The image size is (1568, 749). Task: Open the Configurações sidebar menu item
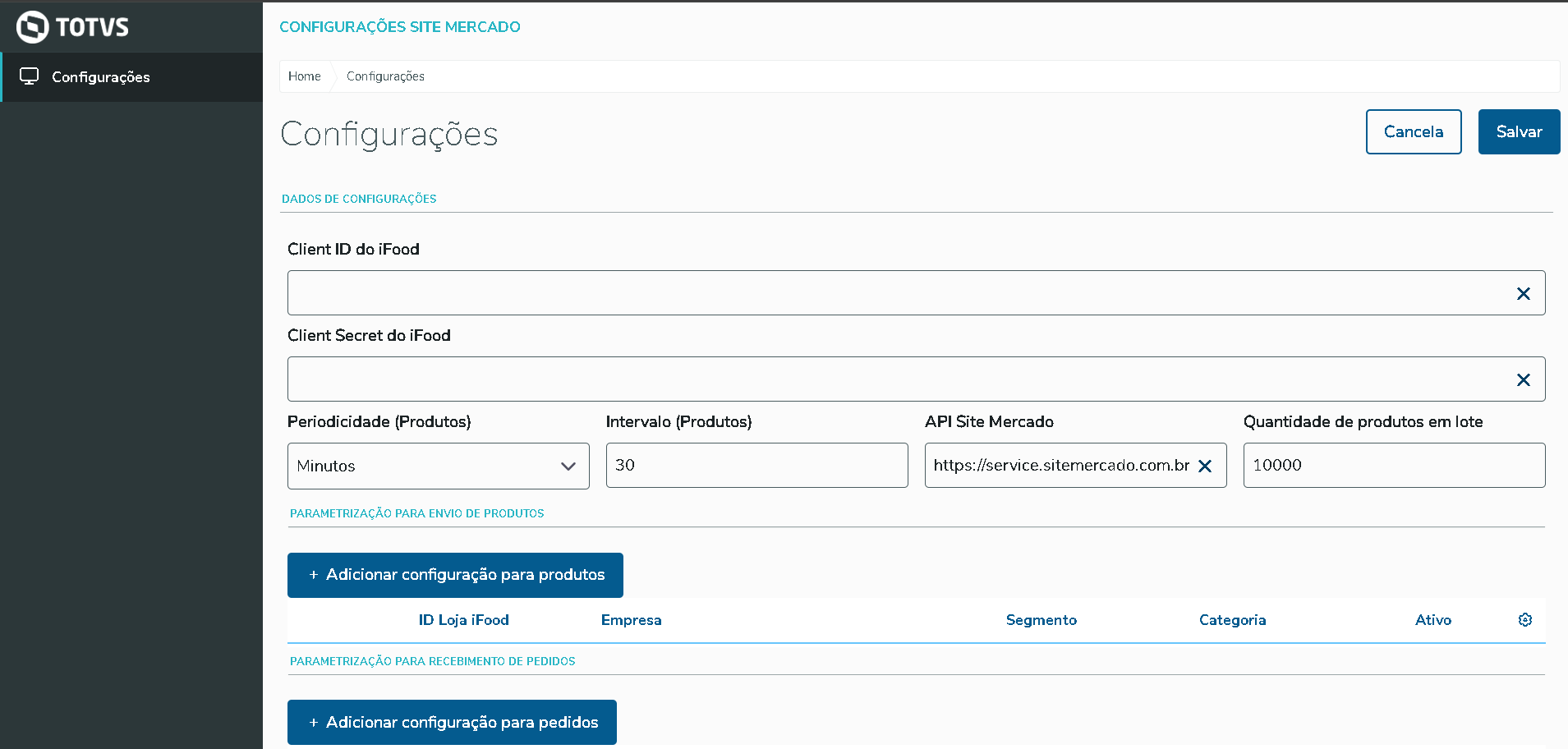pyautogui.click(x=101, y=77)
